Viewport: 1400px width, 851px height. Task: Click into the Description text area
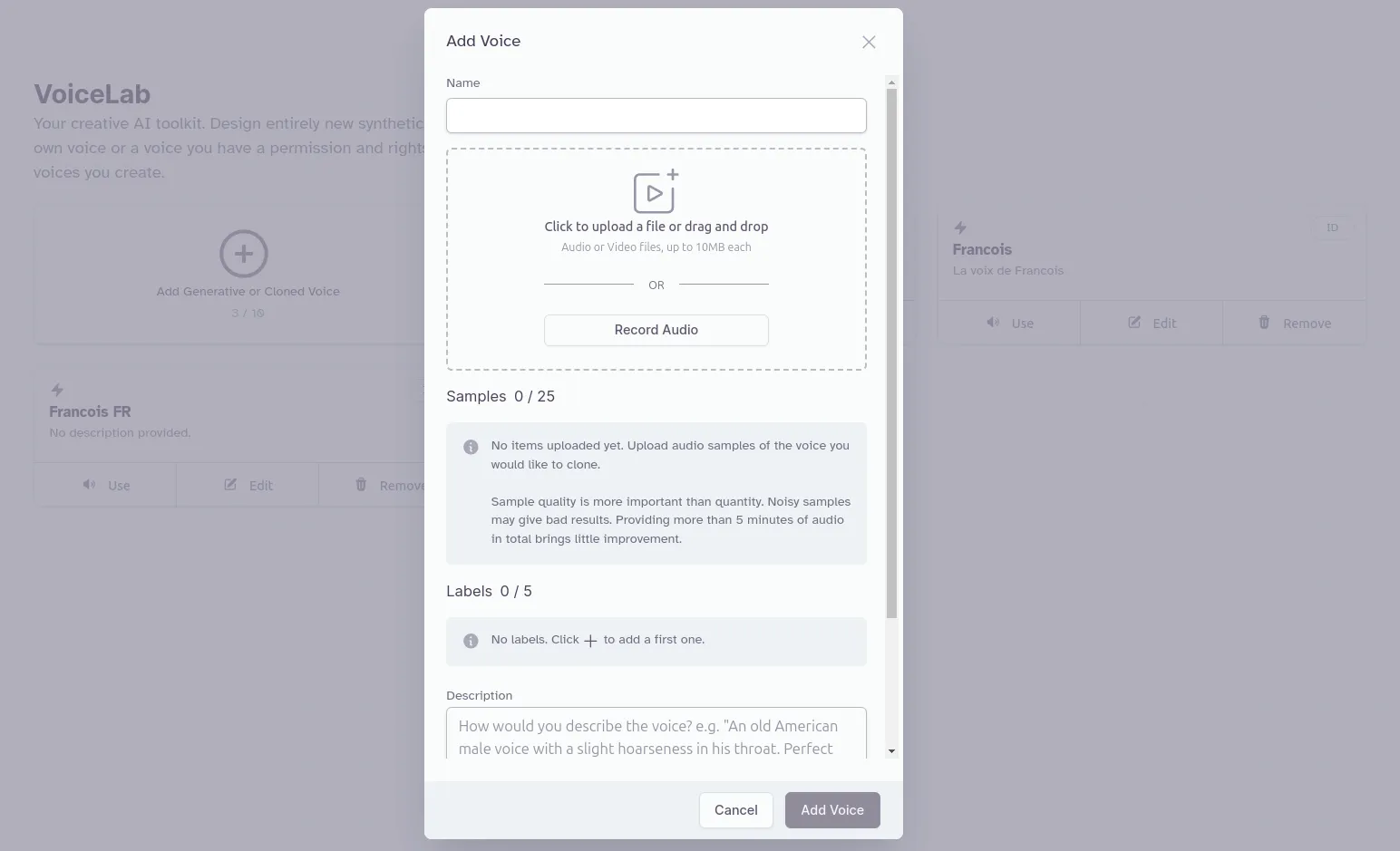tap(656, 734)
